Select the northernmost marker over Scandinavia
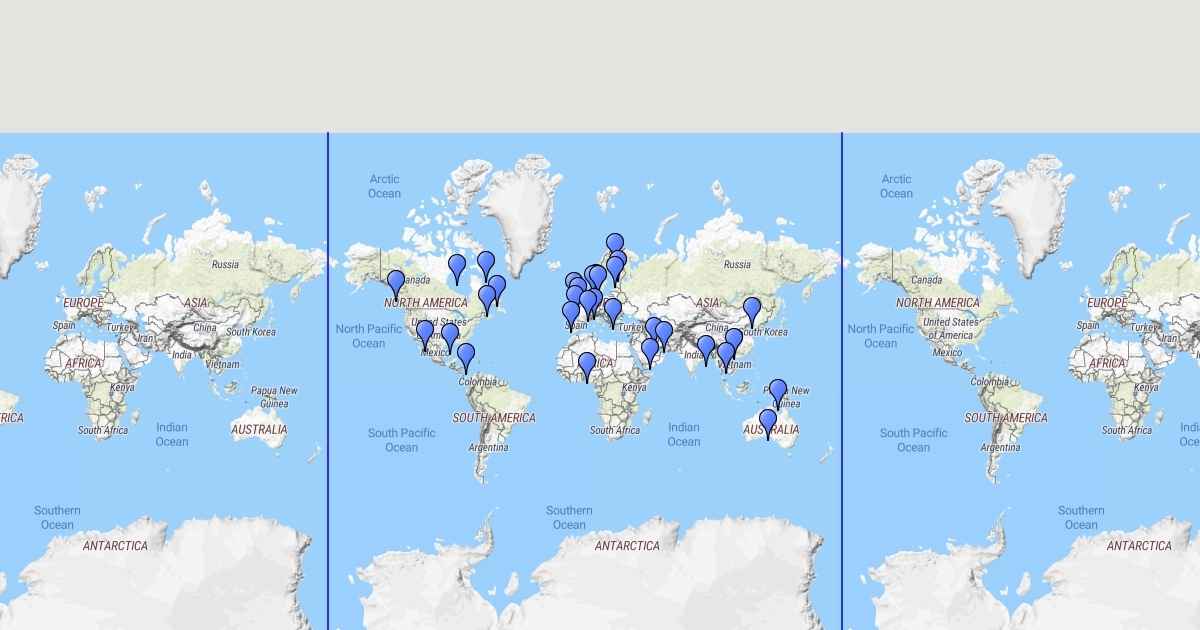Screen dimensions: 1200x630 click(615, 244)
